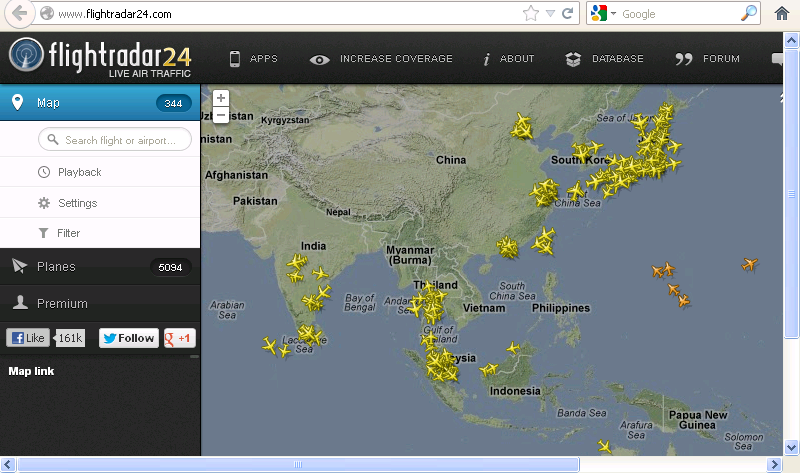The image size is (800, 473).
Task: Open the Forum menu item
Action: click(708, 59)
